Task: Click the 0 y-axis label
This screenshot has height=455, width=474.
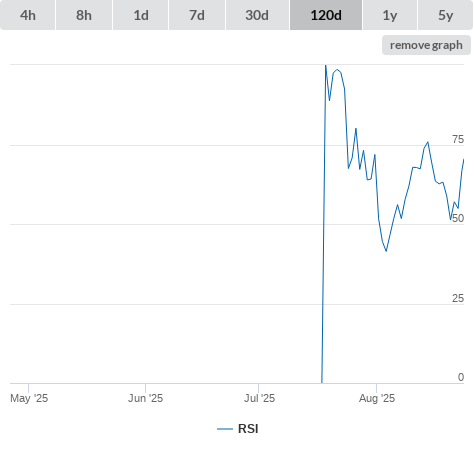Action: point(461,377)
